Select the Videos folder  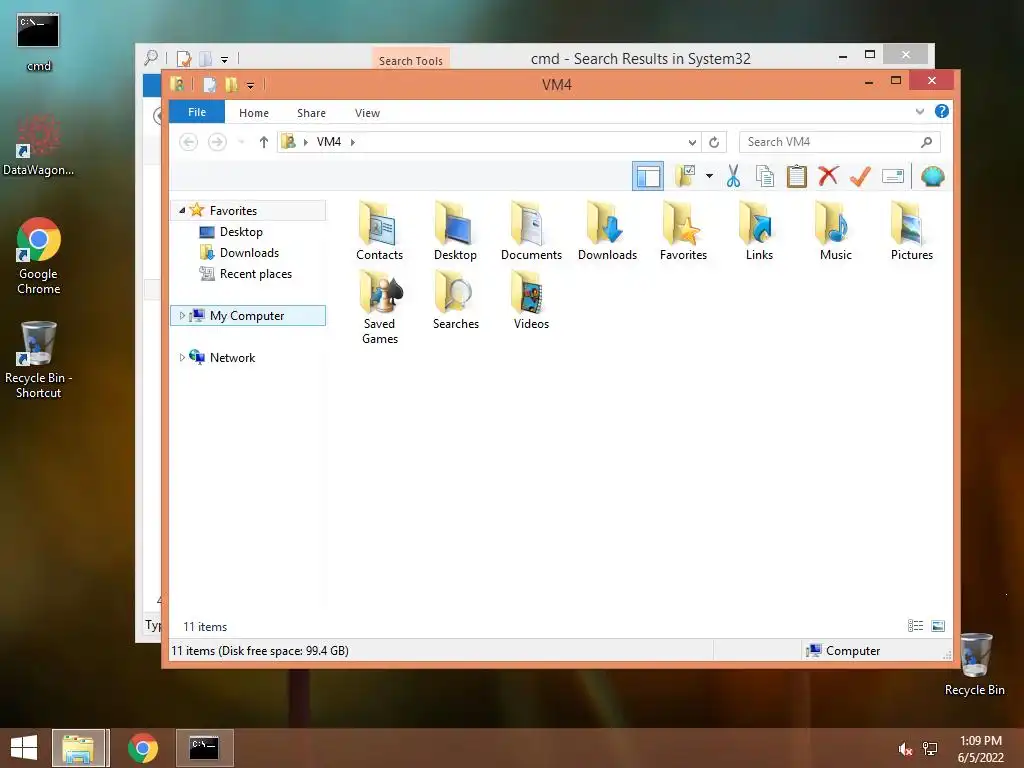click(531, 300)
